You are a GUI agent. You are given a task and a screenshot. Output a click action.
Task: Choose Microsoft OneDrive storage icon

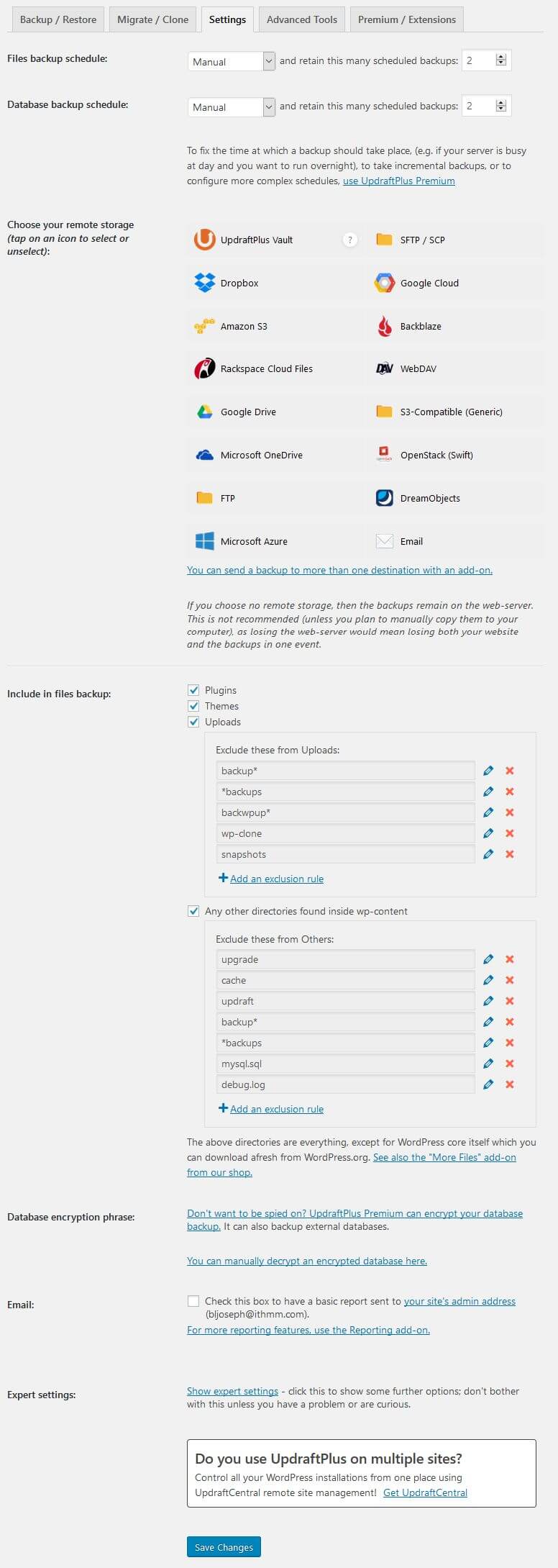[205, 455]
